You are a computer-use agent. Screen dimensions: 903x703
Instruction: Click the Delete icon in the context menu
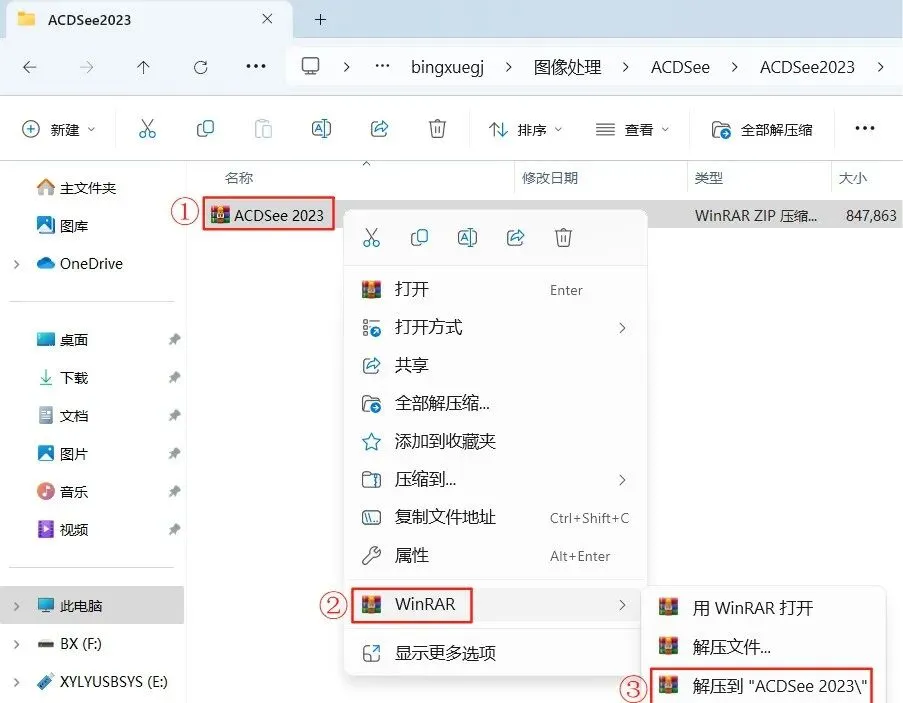[x=563, y=237]
